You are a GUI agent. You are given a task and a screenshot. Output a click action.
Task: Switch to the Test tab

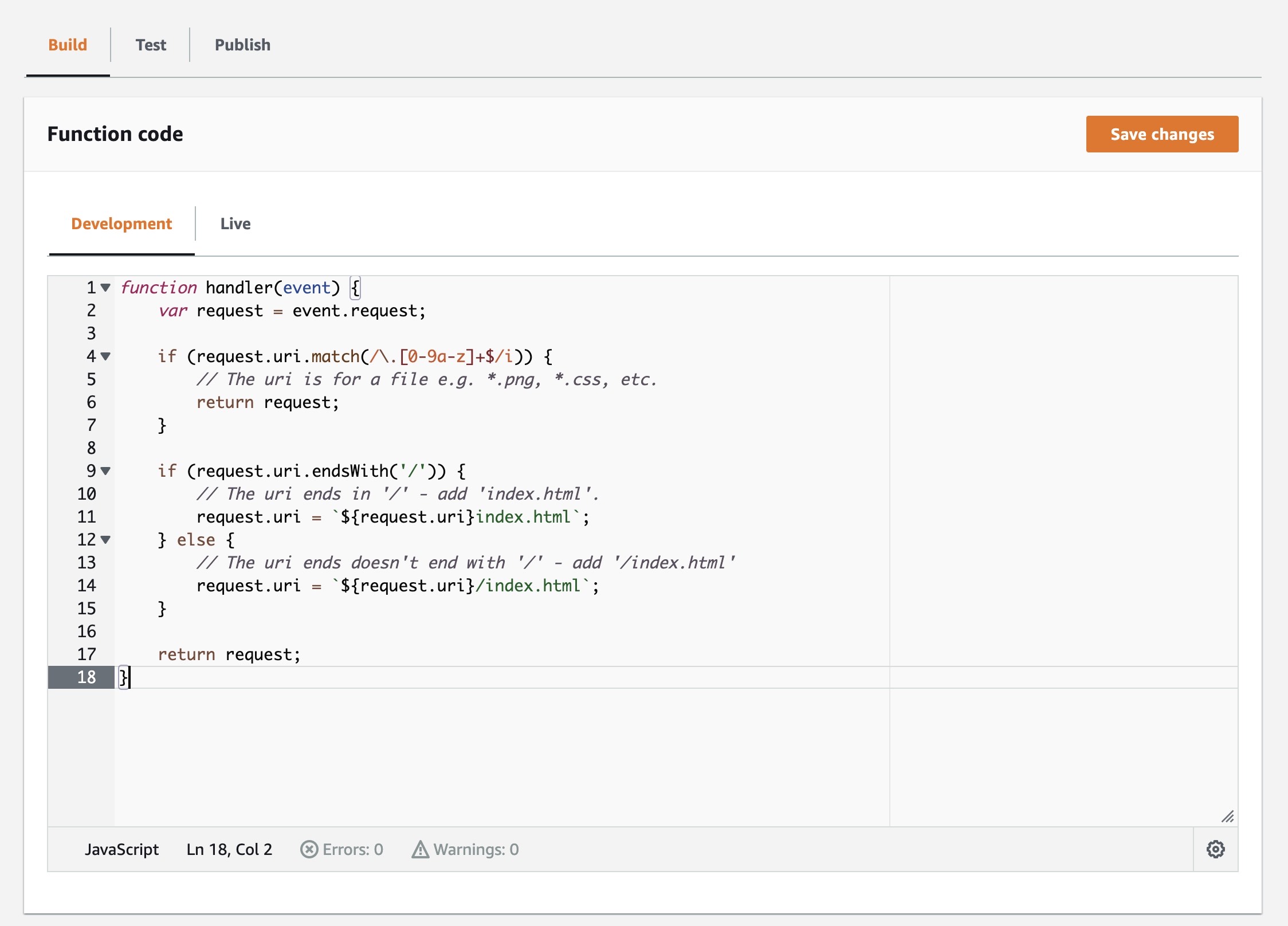(151, 45)
